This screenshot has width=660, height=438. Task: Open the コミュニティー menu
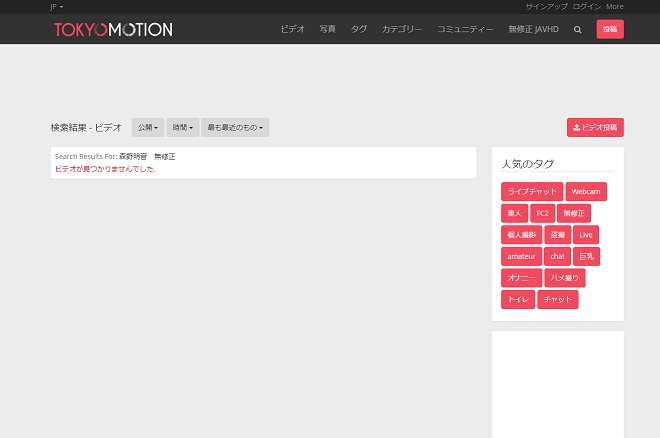(465, 30)
